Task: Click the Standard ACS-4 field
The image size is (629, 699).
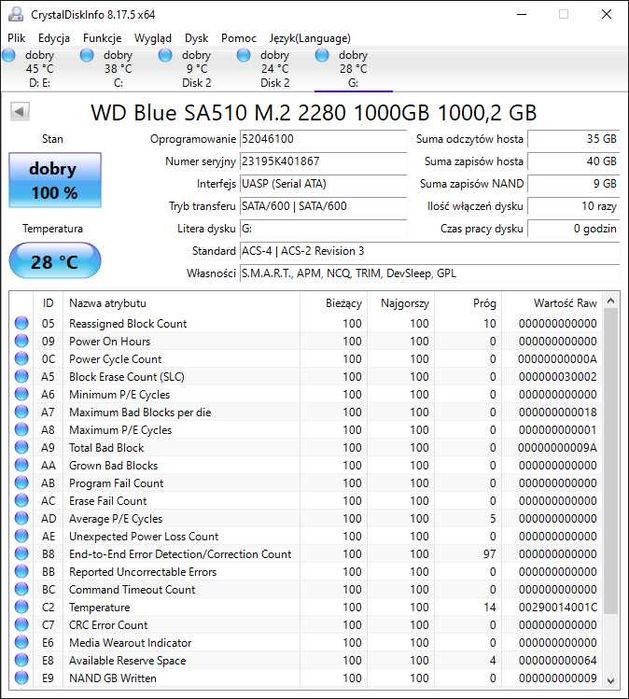Action: coord(430,251)
